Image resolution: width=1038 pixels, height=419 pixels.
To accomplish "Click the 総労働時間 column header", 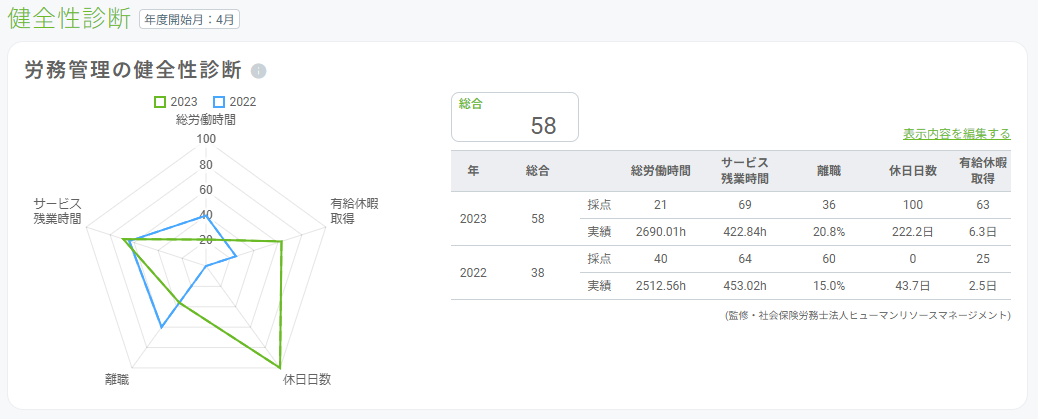I will pyautogui.click(x=661, y=171).
